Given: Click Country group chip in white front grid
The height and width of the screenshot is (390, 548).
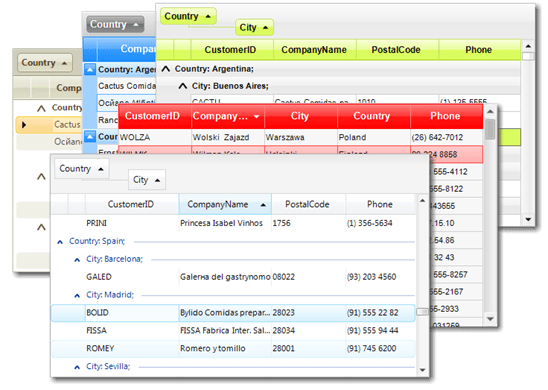Looking at the screenshot, I should 82,169.
